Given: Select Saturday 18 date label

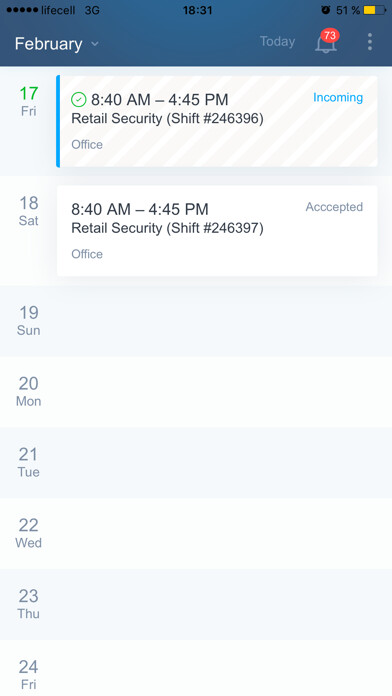Looking at the screenshot, I should (28, 211).
